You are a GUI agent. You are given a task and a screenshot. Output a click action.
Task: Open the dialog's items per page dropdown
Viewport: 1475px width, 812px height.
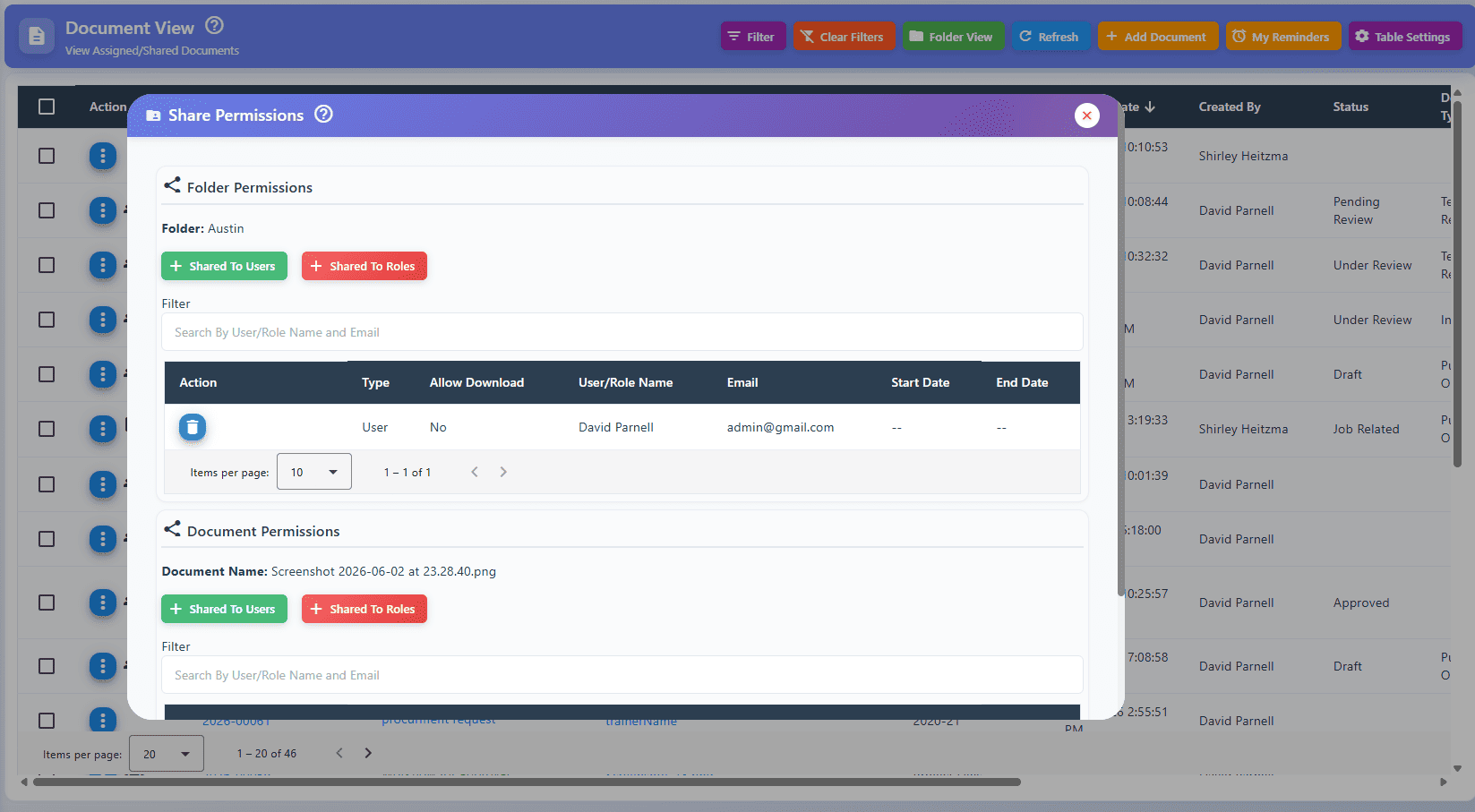[314, 472]
